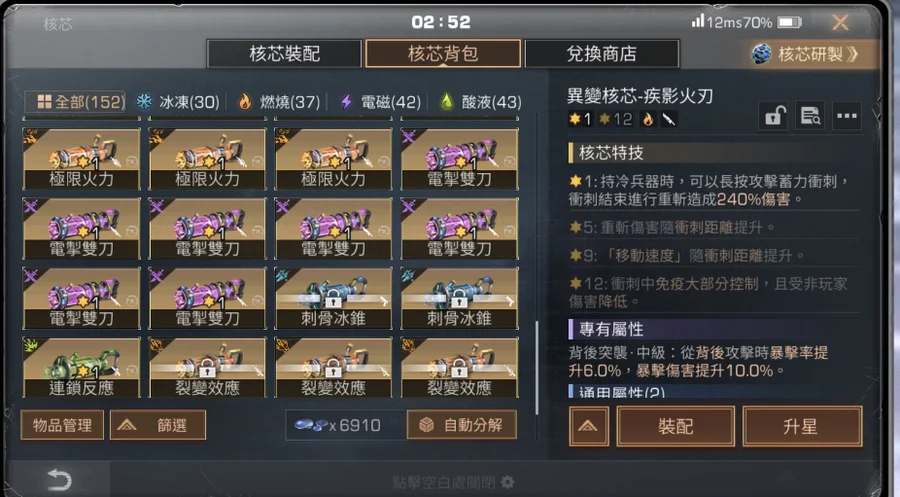Select the 連鎖反應 green core thumbnail
This screenshot has height=497, width=900.
(82, 367)
